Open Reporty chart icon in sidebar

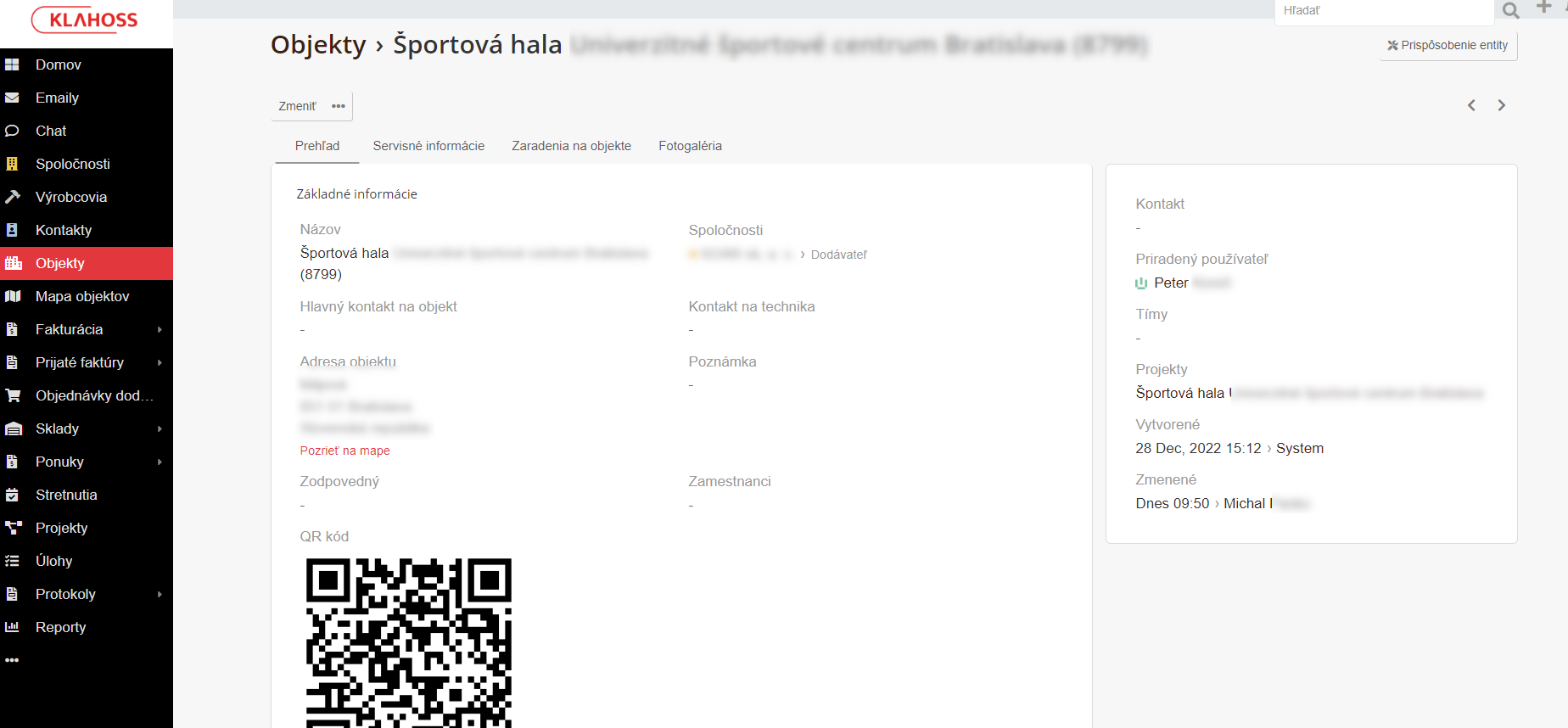point(13,627)
